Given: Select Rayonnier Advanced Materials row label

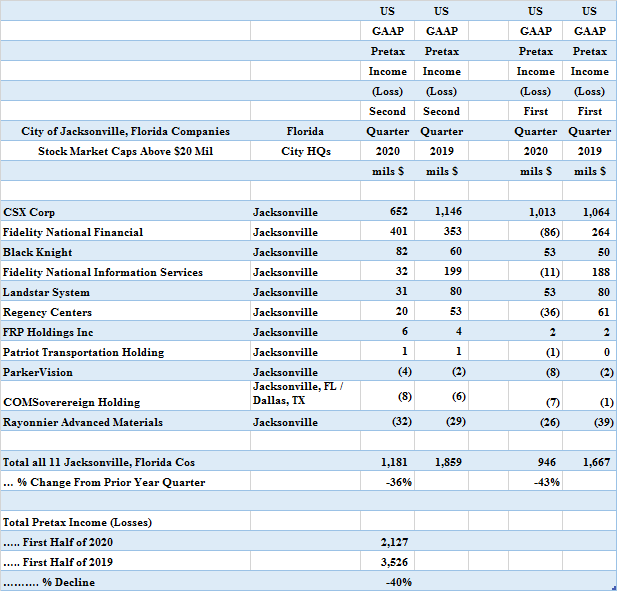Looking at the screenshot, I should tap(83, 422).
